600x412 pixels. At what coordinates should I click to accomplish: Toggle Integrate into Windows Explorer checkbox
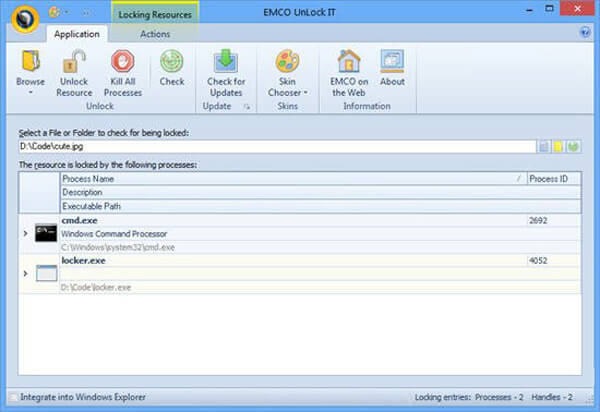13,397
